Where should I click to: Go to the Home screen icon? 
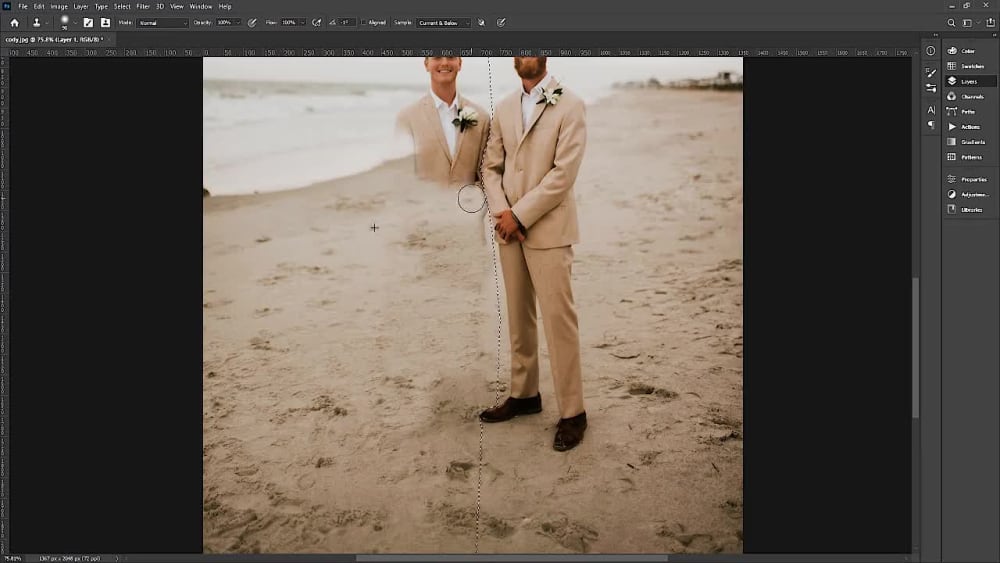[14, 22]
